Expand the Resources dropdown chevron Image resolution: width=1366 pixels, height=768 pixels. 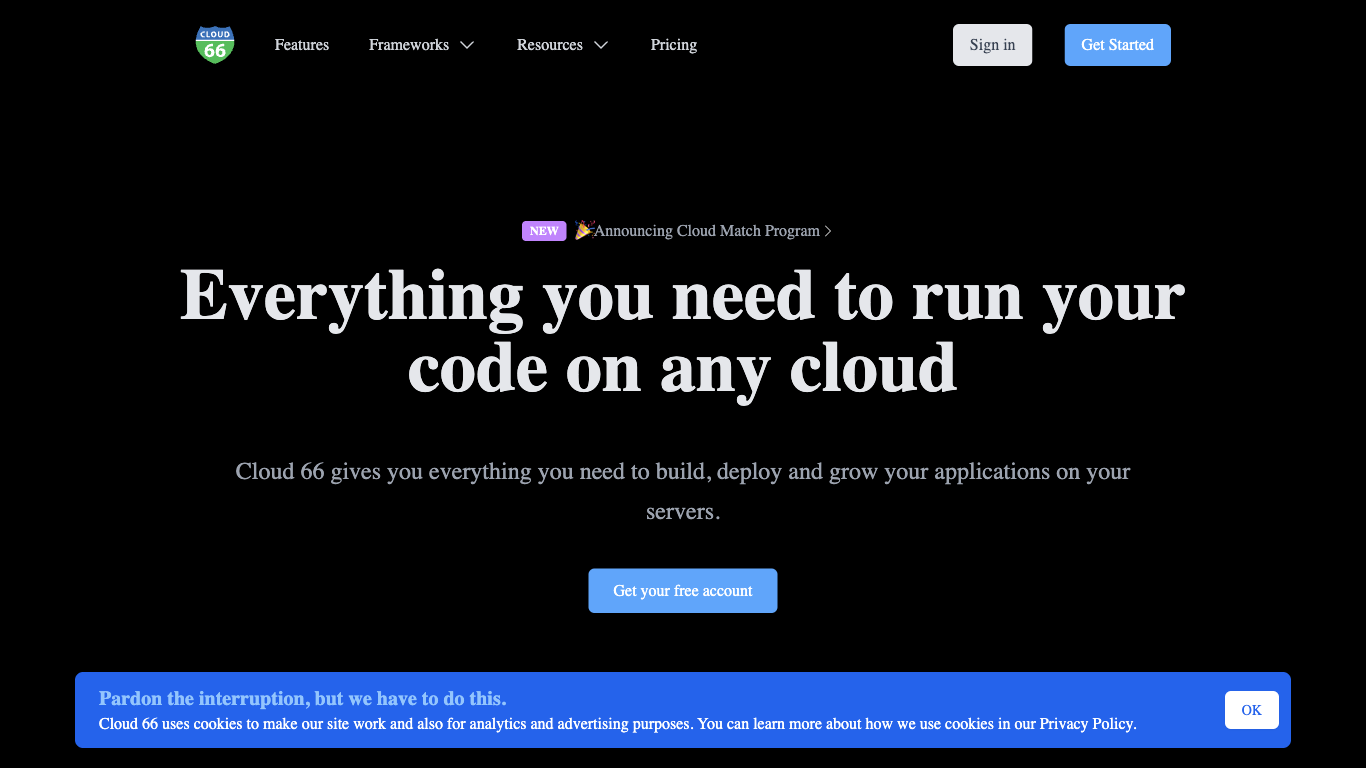click(601, 45)
